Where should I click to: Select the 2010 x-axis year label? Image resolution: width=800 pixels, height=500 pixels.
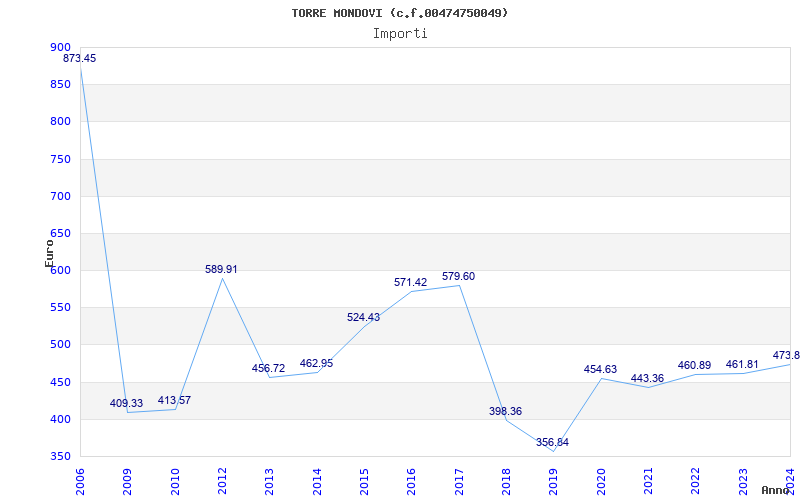175,482
